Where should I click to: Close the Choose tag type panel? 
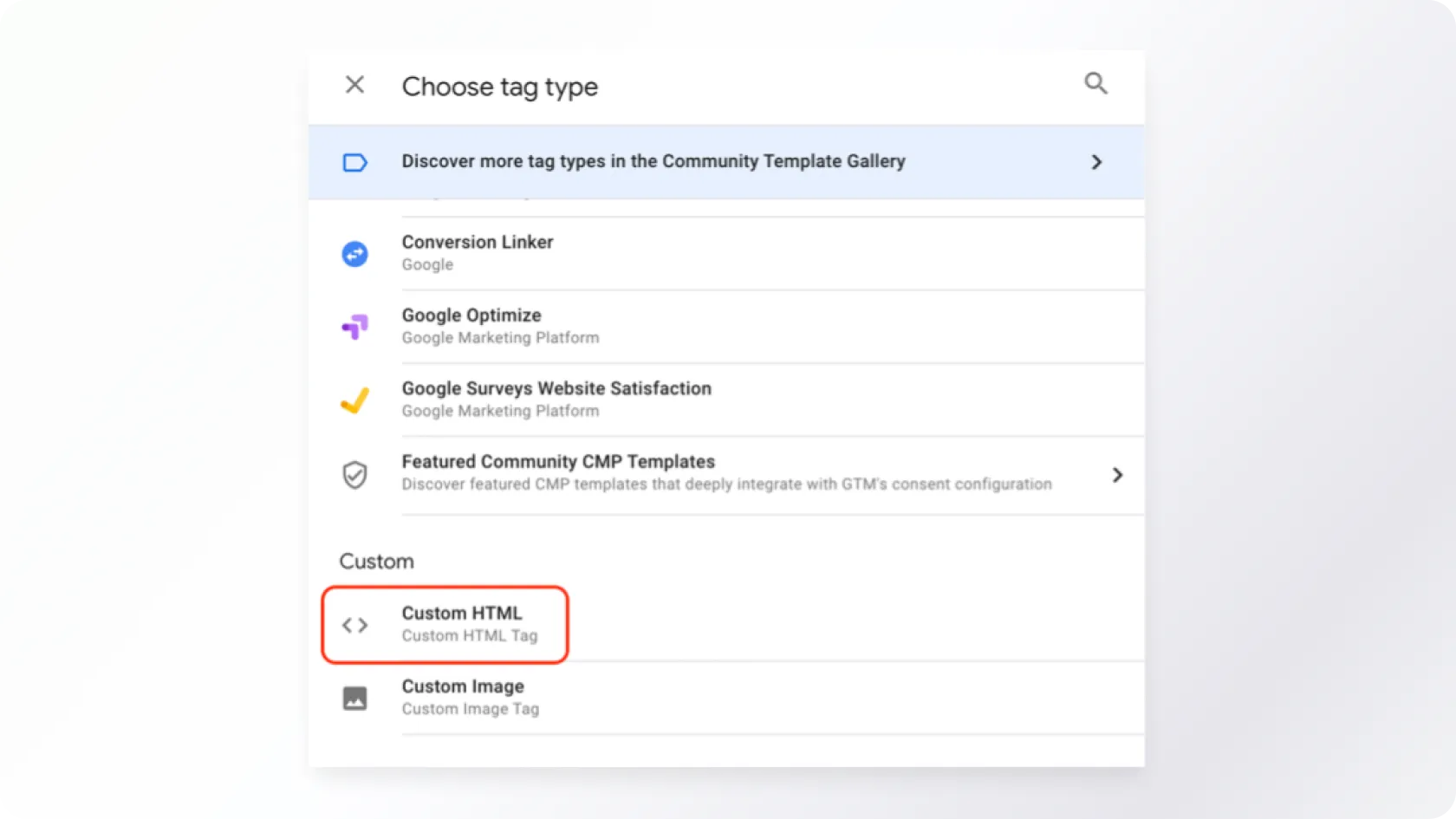354,85
